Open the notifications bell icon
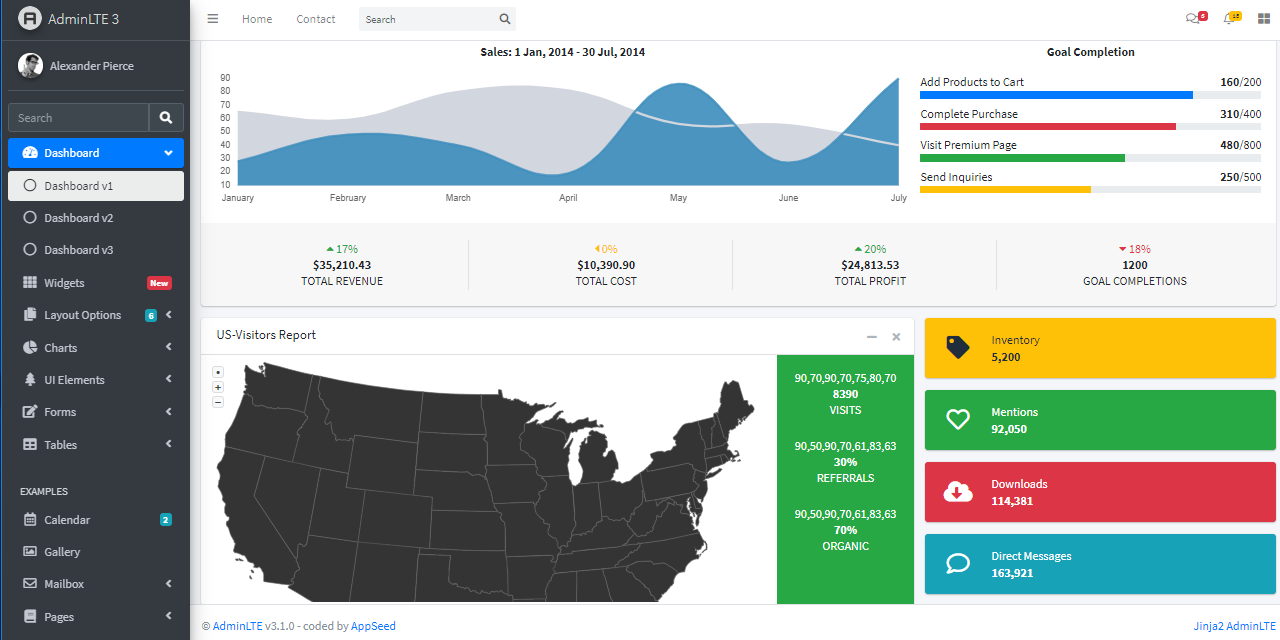Image resolution: width=1280 pixels, height=640 pixels. pos(1229,19)
